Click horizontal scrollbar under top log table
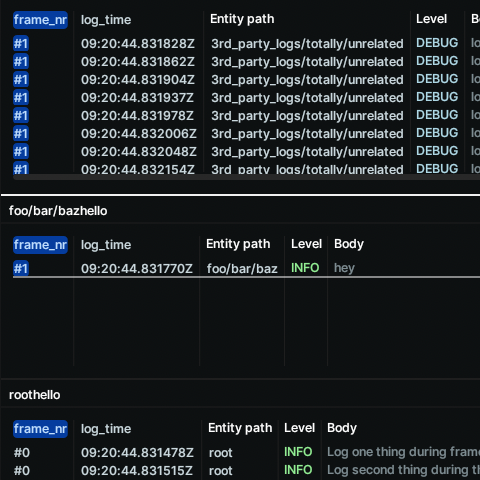The image size is (480, 480). (x=246, y=177)
